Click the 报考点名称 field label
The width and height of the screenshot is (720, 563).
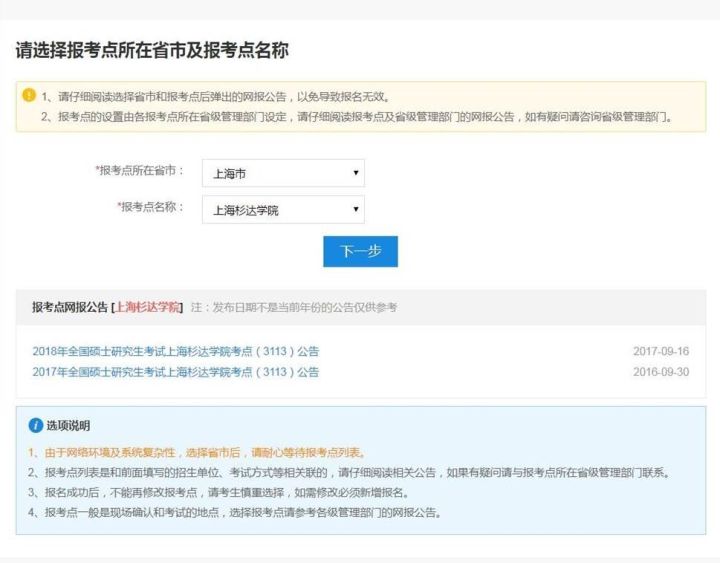(152, 207)
